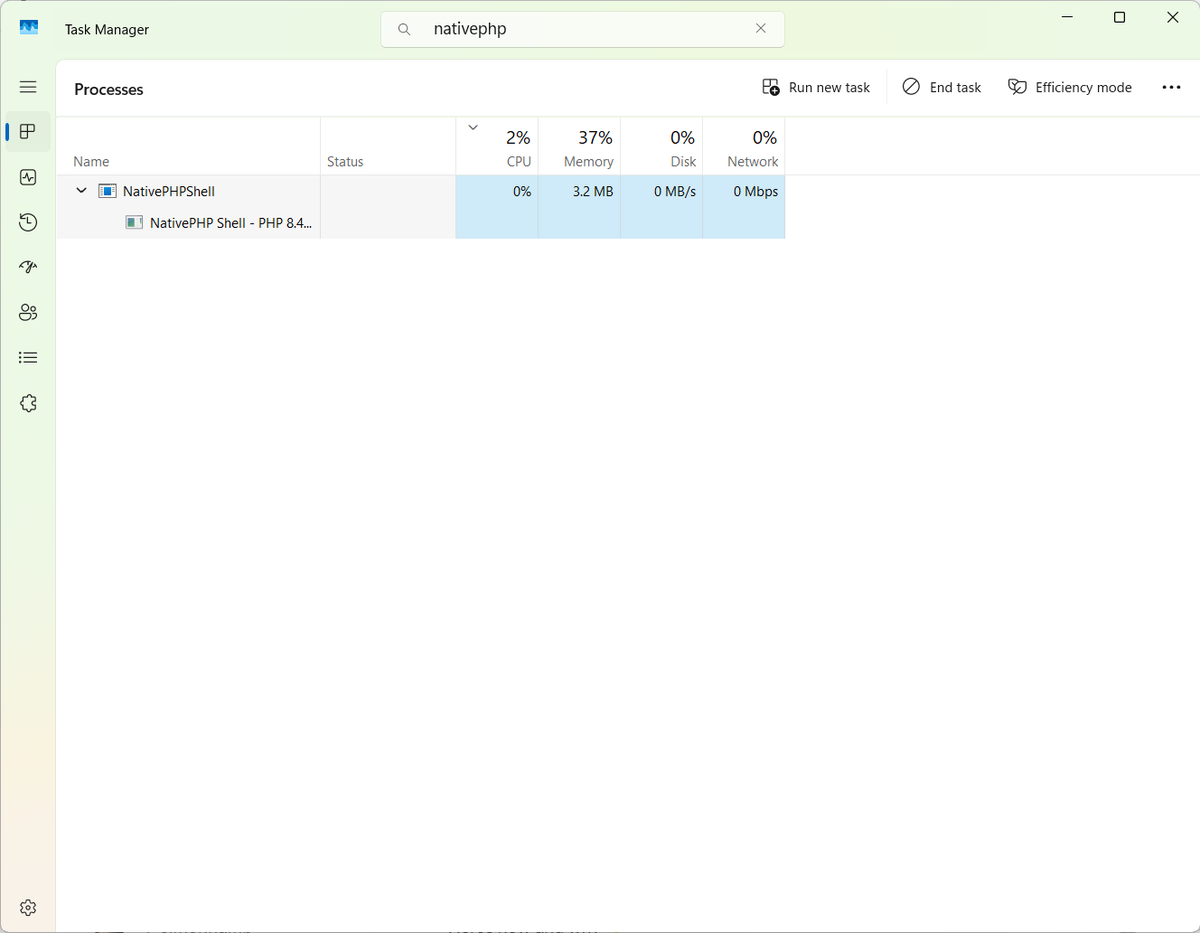The image size is (1200, 933).
Task: Sort by the Network column header
Action: pyautogui.click(x=743, y=148)
